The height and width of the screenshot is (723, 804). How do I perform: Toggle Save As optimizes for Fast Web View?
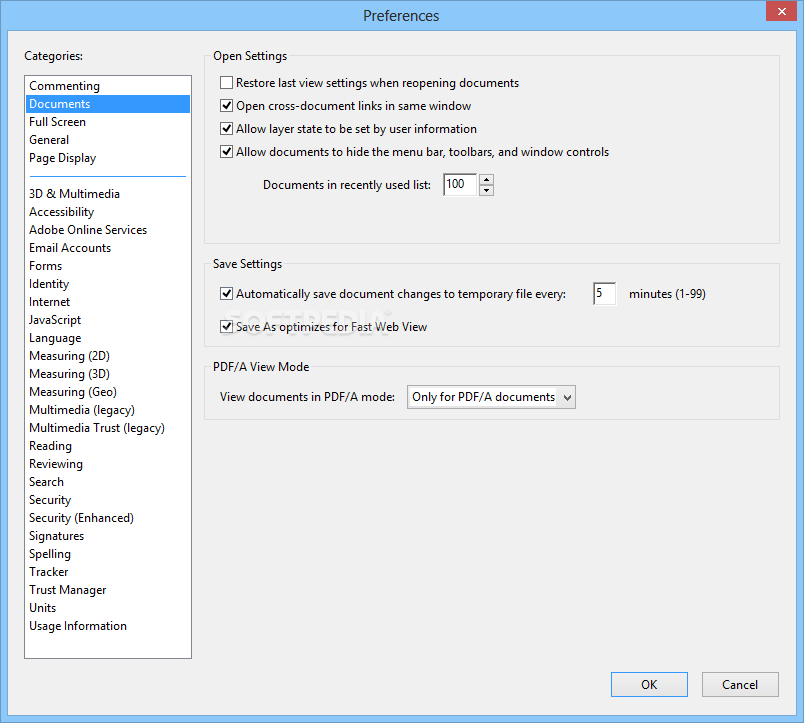[226, 327]
